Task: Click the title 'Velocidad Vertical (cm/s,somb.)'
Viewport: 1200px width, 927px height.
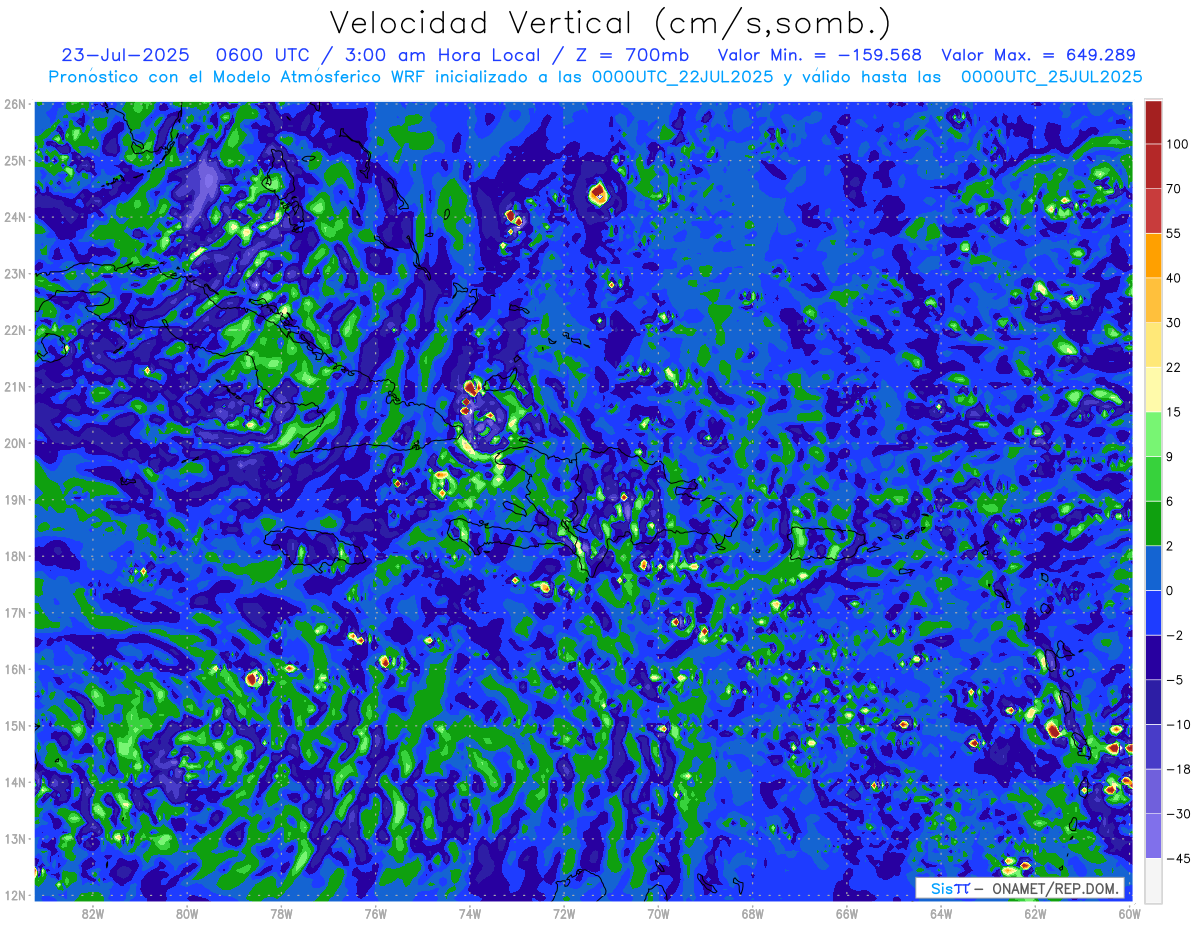Action: [611, 23]
